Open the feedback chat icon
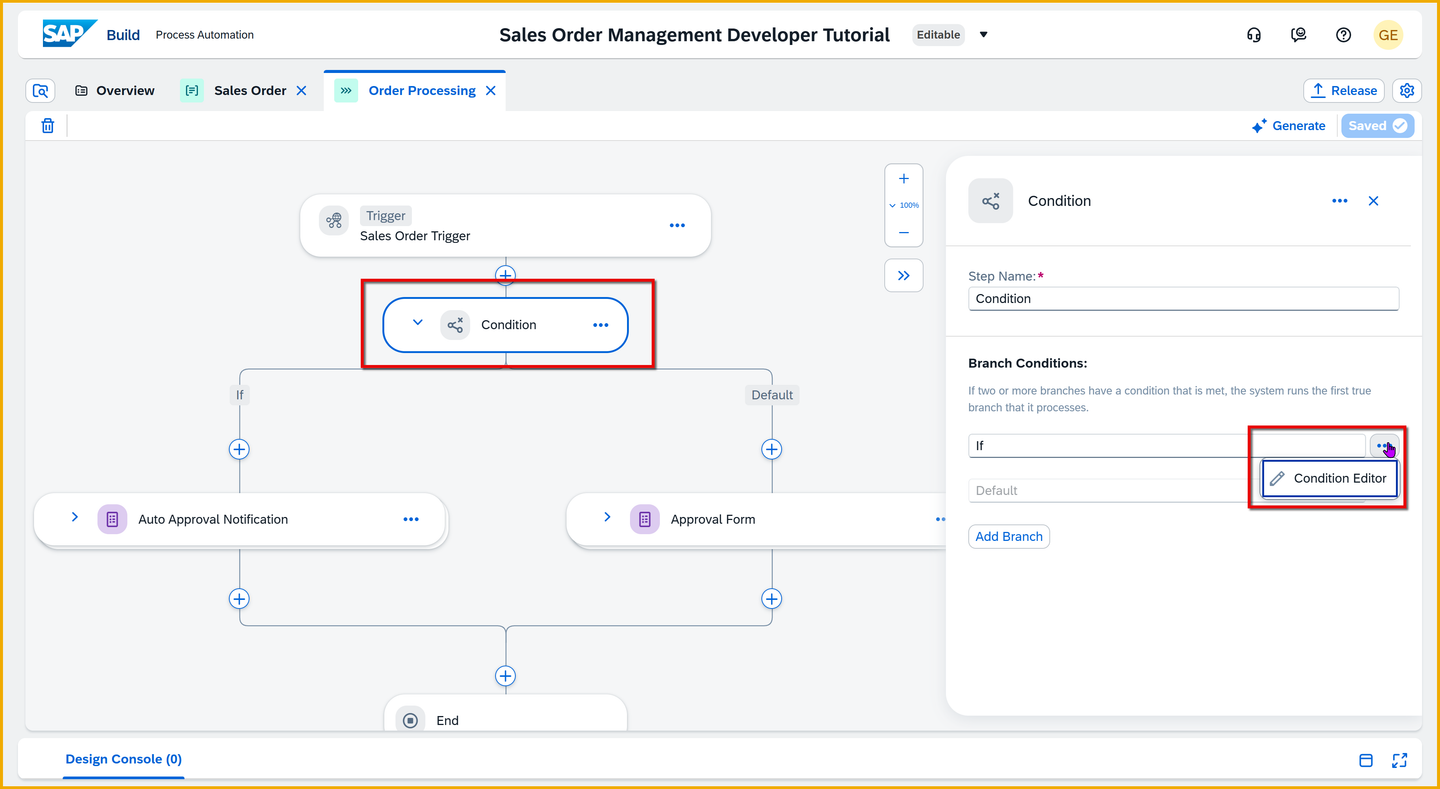Image resolution: width=1440 pixels, height=789 pixels. pos(1299,35)
